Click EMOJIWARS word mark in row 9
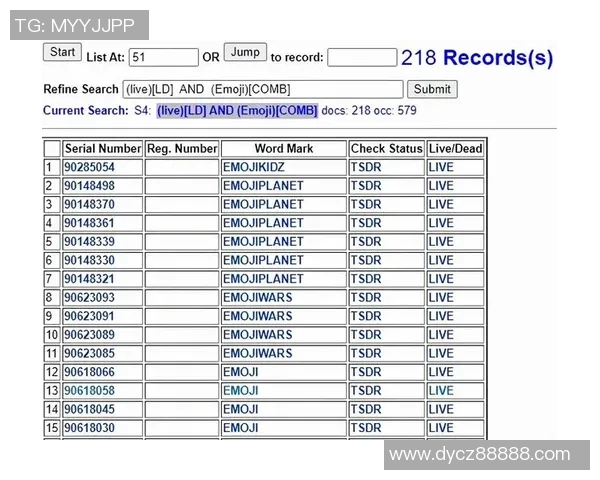 coord(258,316)
